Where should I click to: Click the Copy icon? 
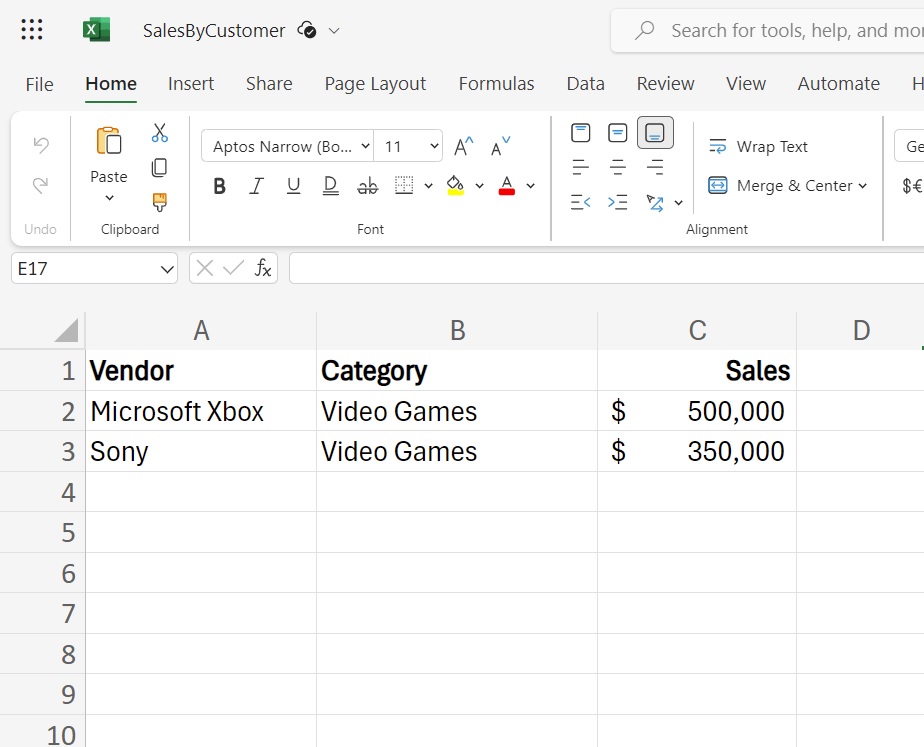point(158,167)
